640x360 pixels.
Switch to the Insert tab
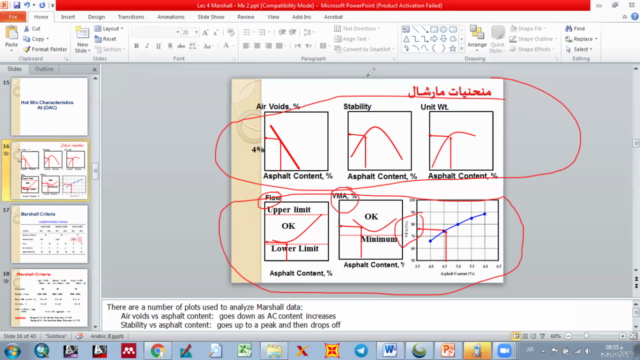point(68,17)
